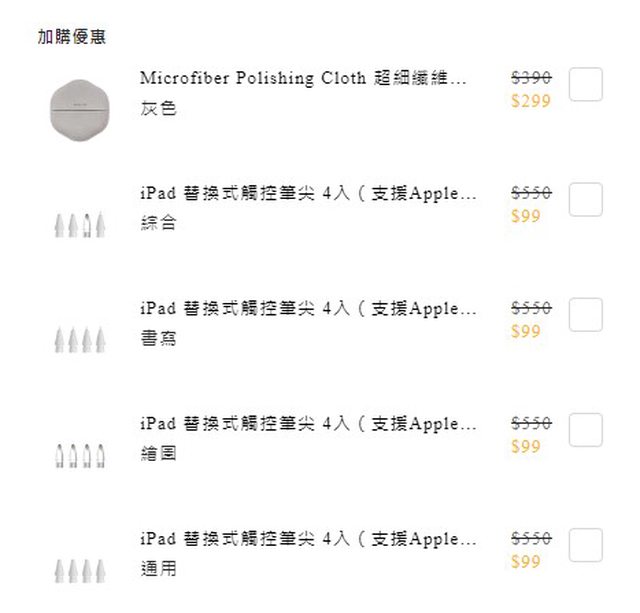Click the $99 price for 通用 pen tips
640x613 pixels.
coord(525,562)
